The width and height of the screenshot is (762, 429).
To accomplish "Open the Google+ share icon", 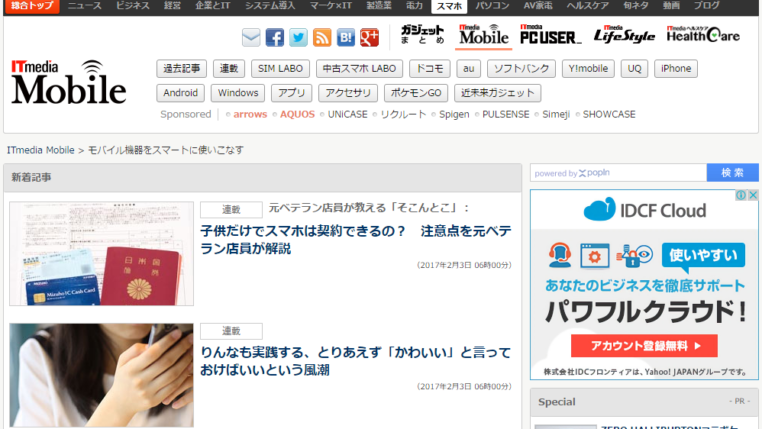I will [x=369, y=37].
